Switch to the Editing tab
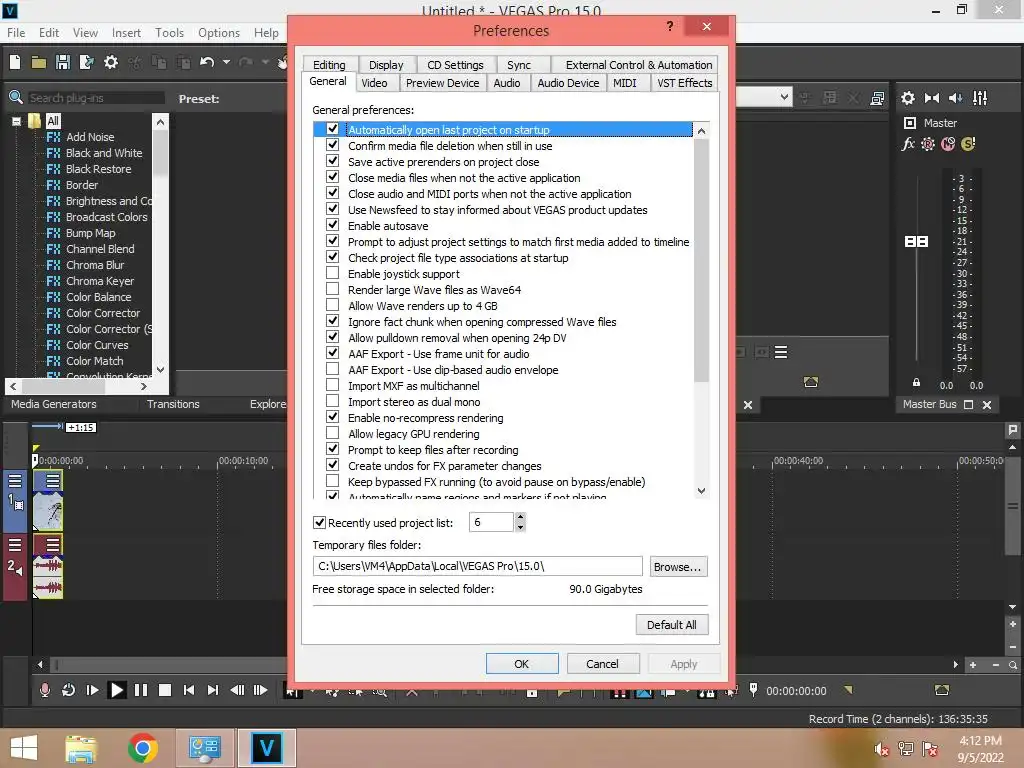Screen dimensions: 1024x768 click(329, 65)
